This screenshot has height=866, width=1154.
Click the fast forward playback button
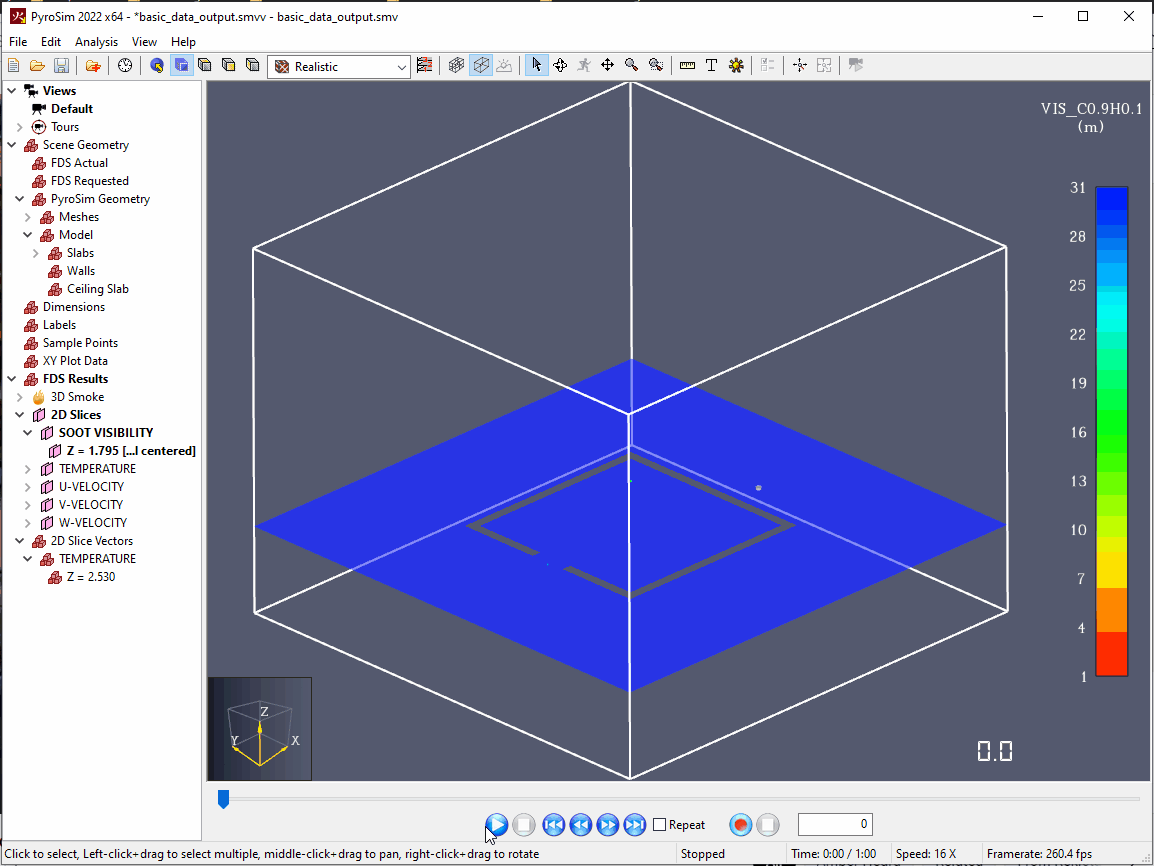[608, 825]
